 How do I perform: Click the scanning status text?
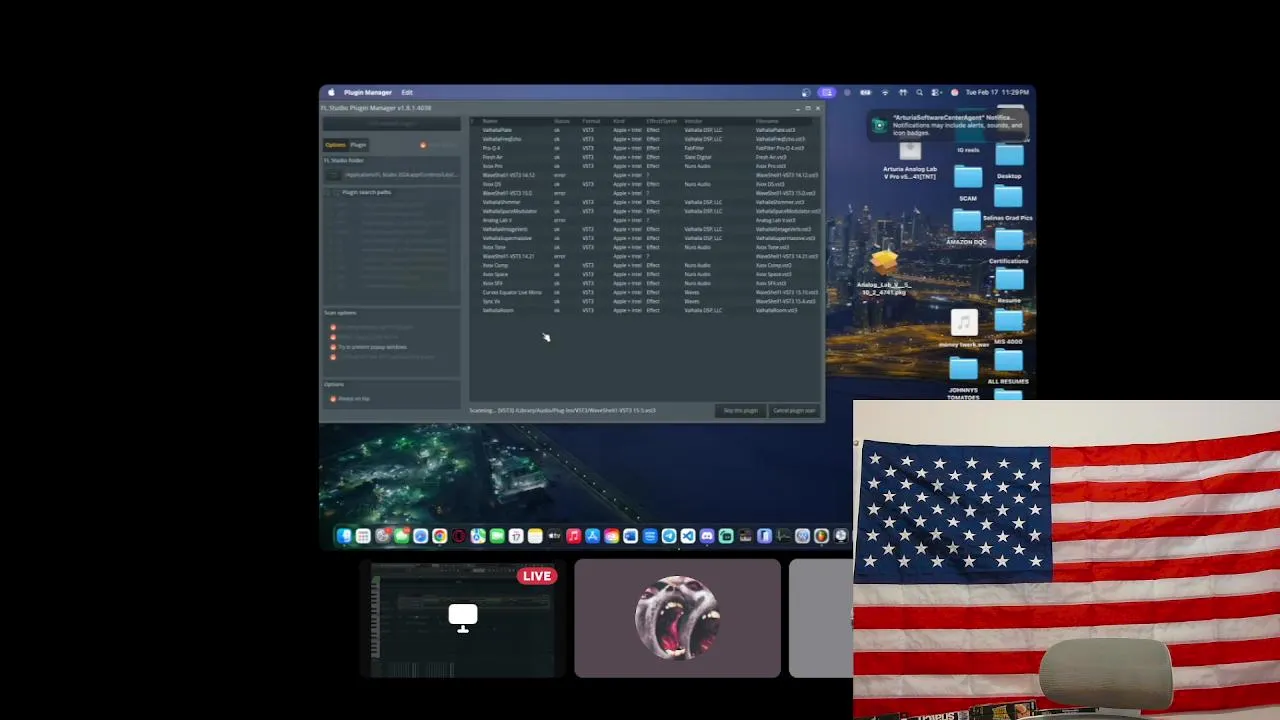tap(563, 410)
